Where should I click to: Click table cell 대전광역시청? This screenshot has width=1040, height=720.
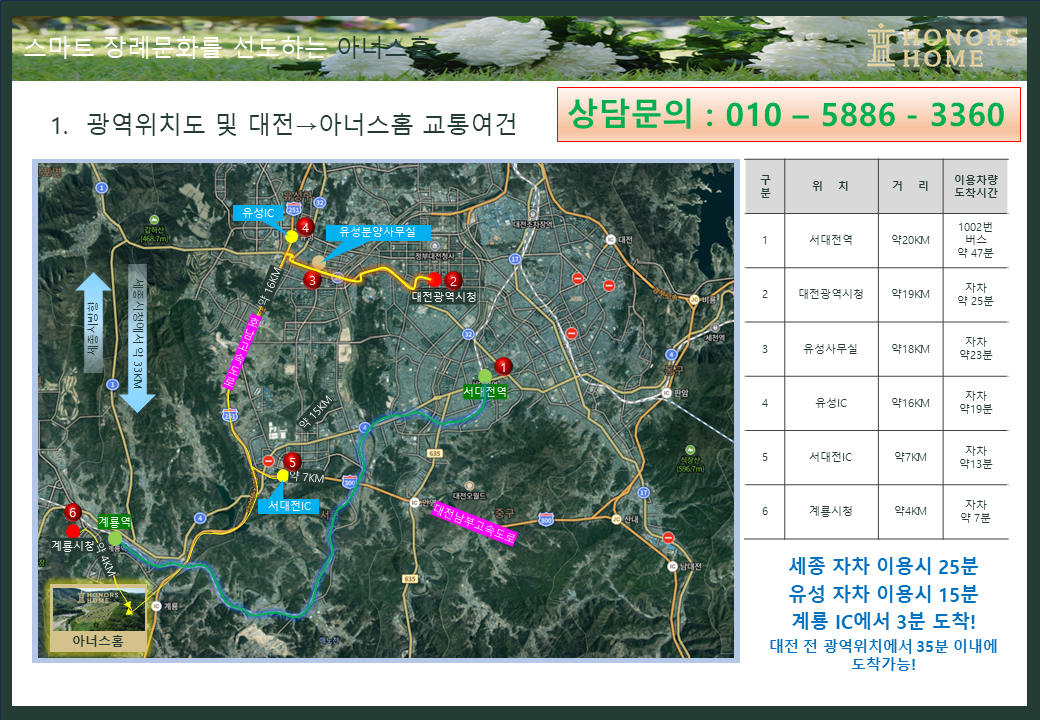tap(831, 294)
